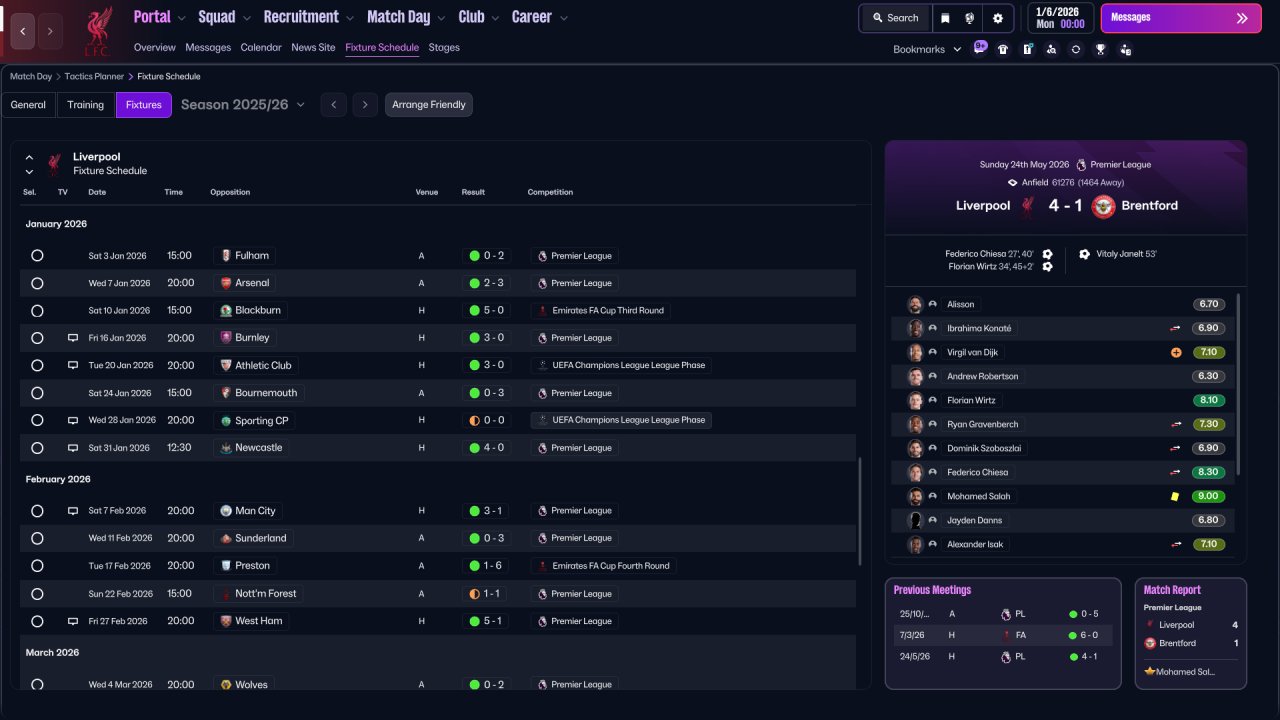The width and height of the screenshot is (1280, 720).
Task: Open the settings gear in the top bar
Action: (x=998, y=18)
